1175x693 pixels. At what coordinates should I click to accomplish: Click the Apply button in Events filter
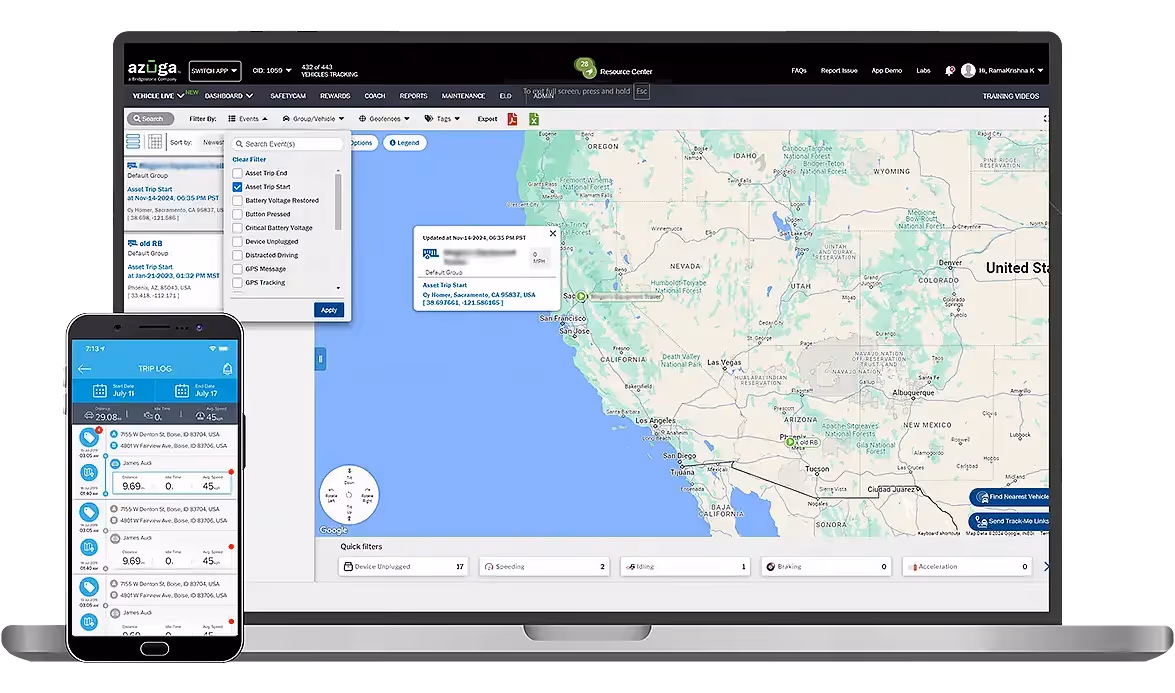(x=329, y=310)
